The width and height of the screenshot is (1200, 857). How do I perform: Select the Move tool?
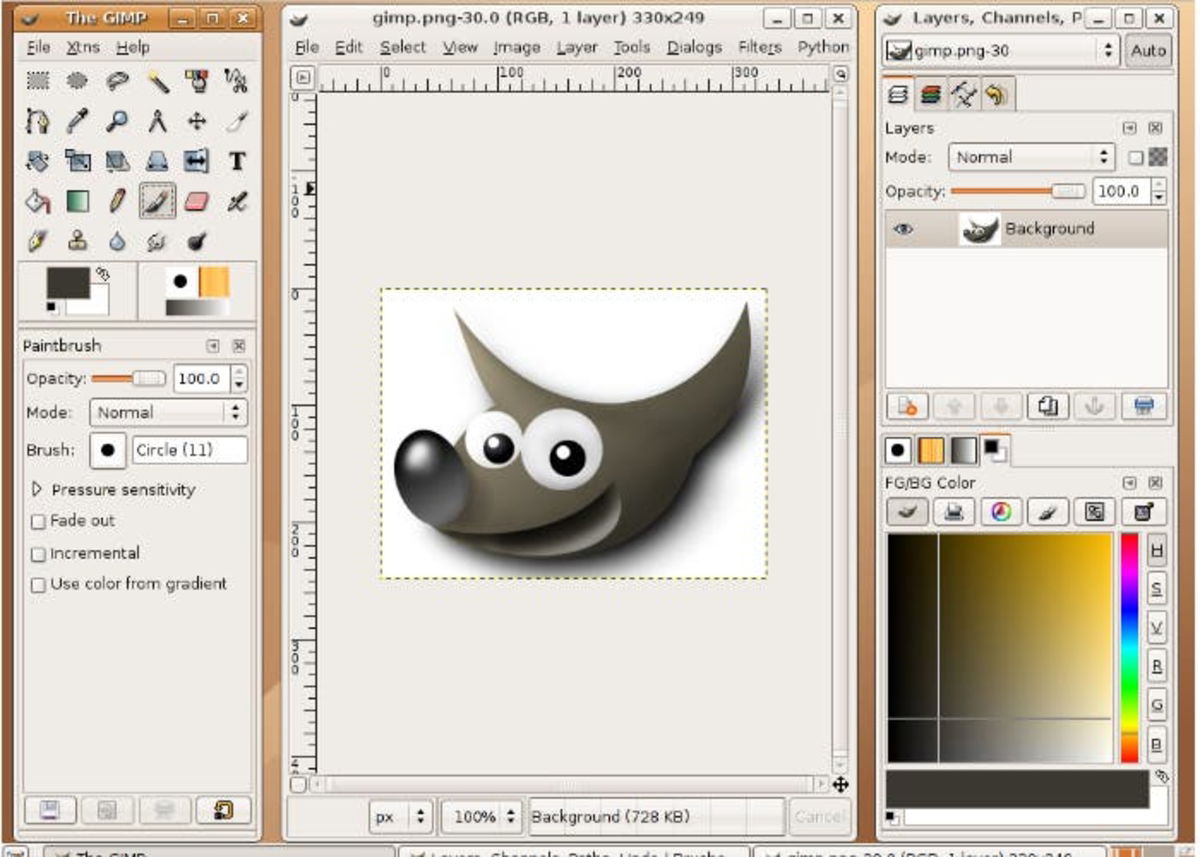[197, 122]
